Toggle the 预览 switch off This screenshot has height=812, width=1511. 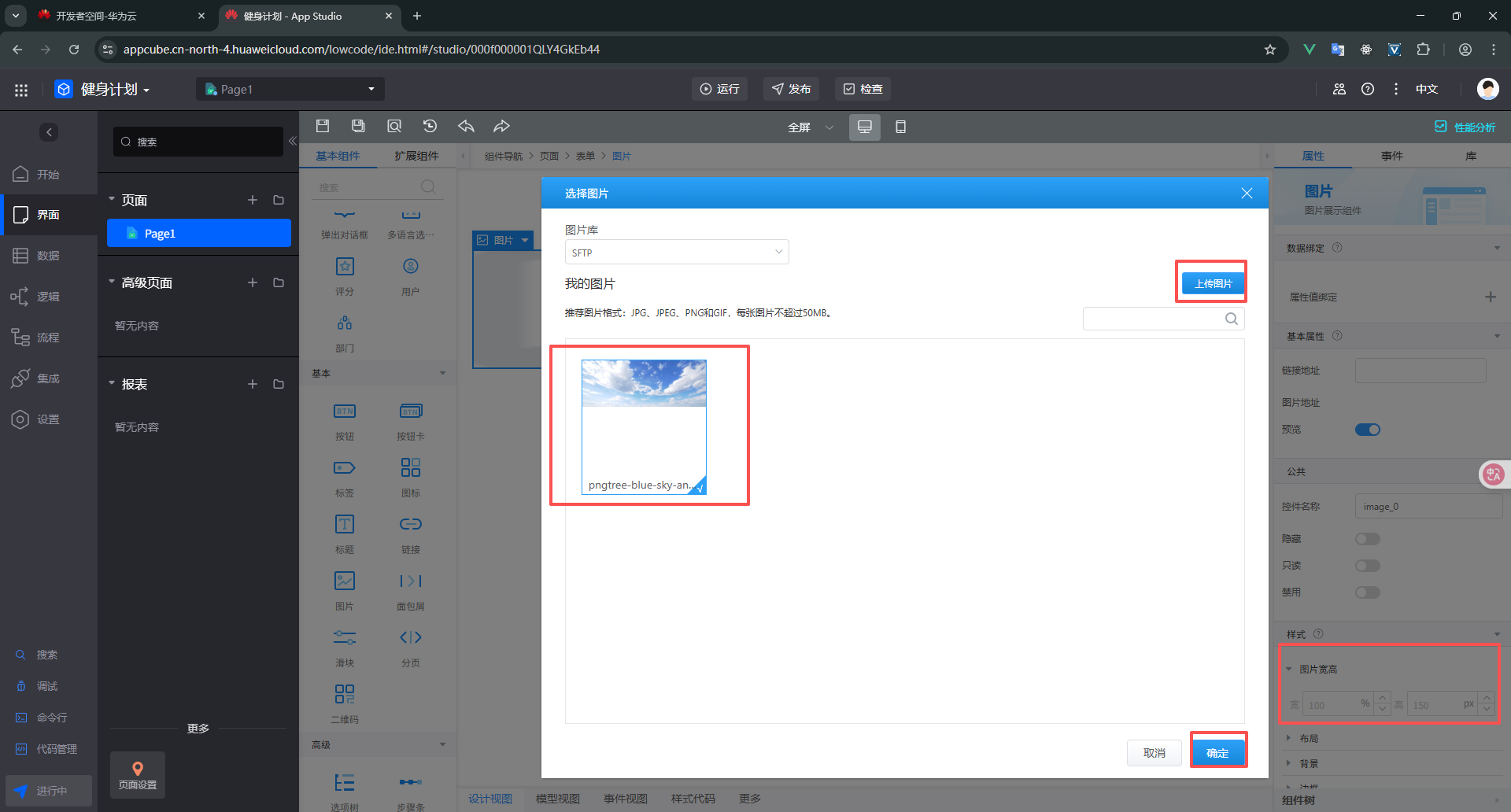coord(1367,430)
